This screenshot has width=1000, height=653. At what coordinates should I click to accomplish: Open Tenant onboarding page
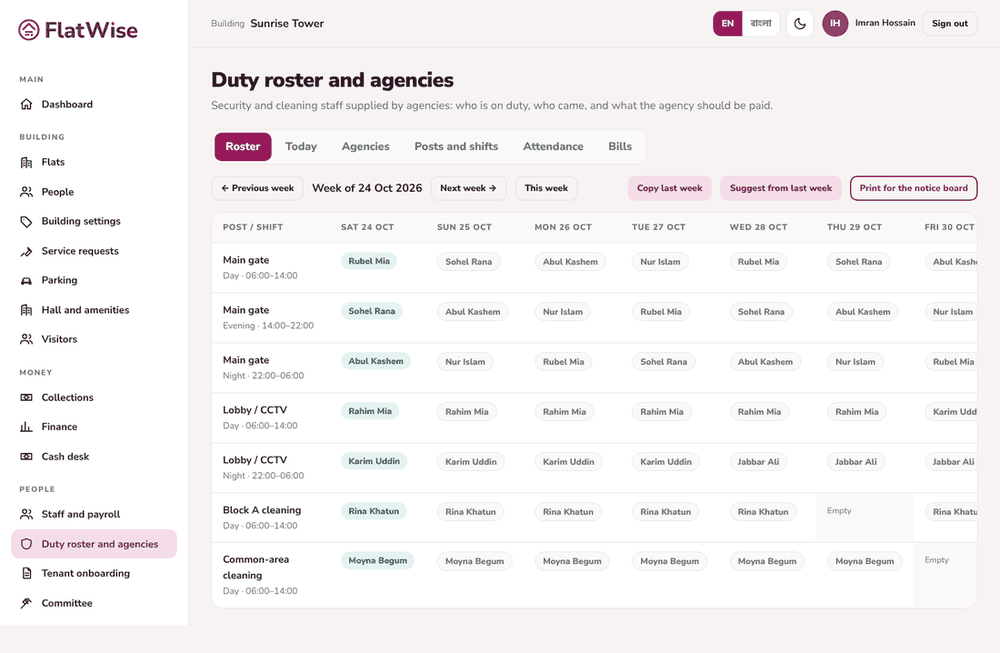click(94, 573)
